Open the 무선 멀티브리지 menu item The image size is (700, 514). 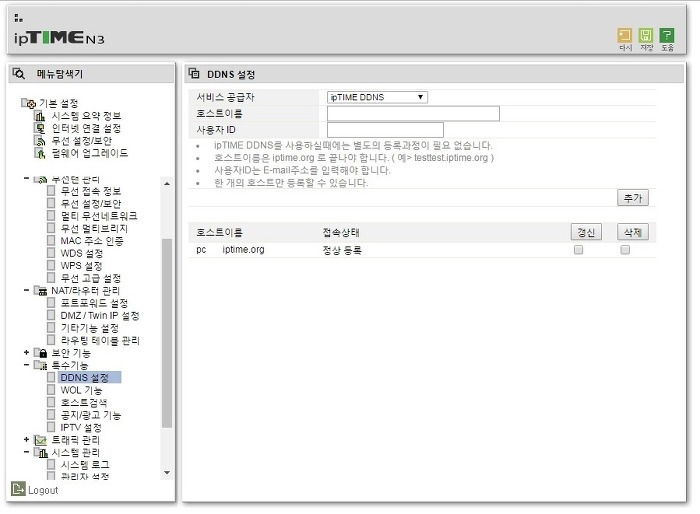(94, 229)
